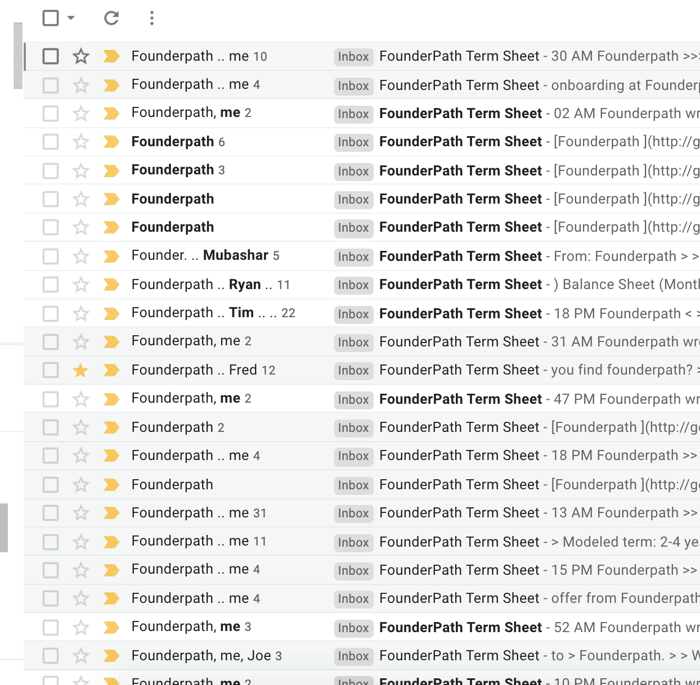The image size is (700, 685).
Task: Open thread previewing 'Modeled term: 2-4'
Action: point(362,542)
